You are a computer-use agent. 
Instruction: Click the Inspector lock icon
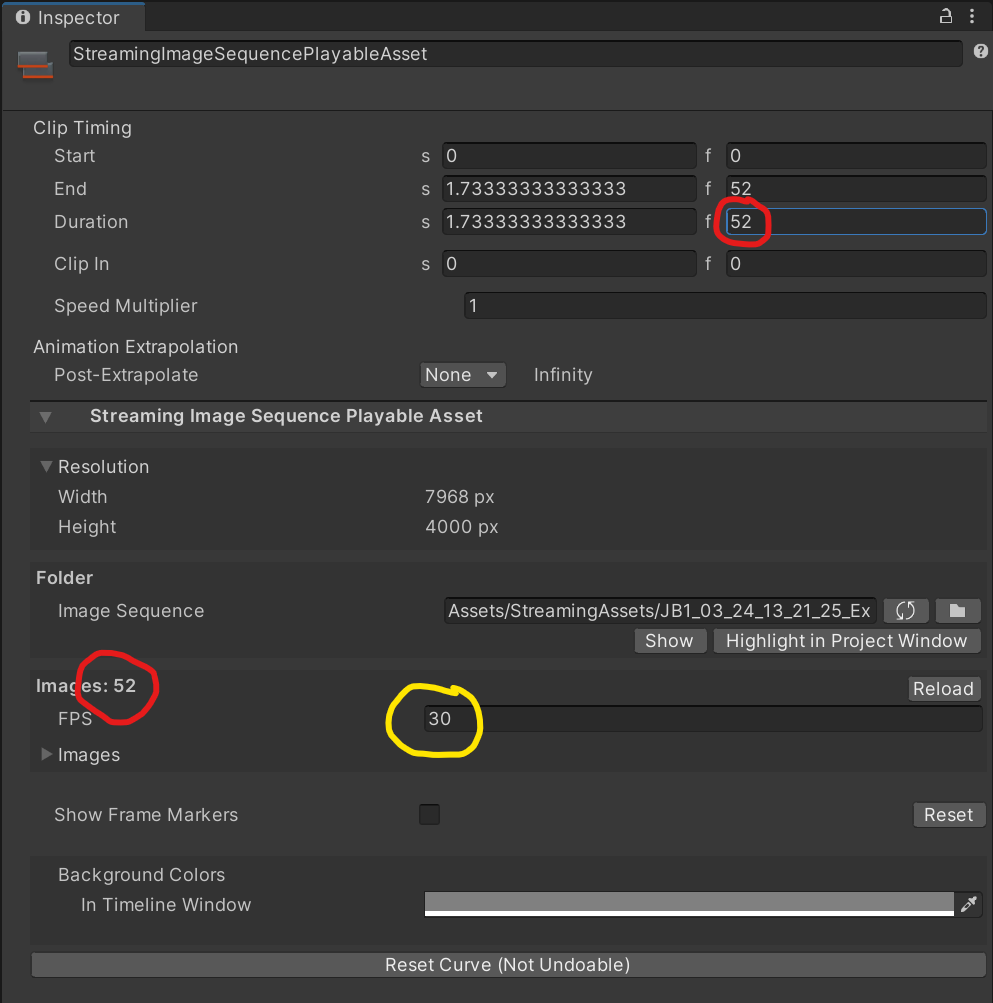[x=945, y=16]
